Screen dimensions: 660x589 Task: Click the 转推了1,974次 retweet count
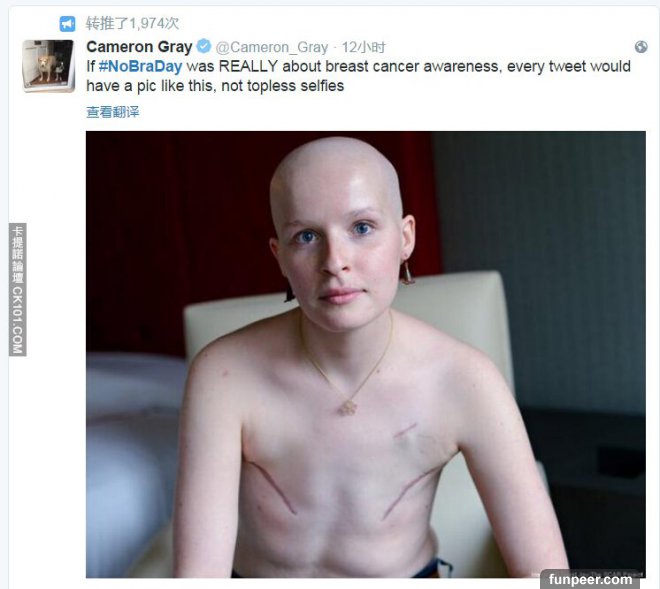tap(132, 24)
